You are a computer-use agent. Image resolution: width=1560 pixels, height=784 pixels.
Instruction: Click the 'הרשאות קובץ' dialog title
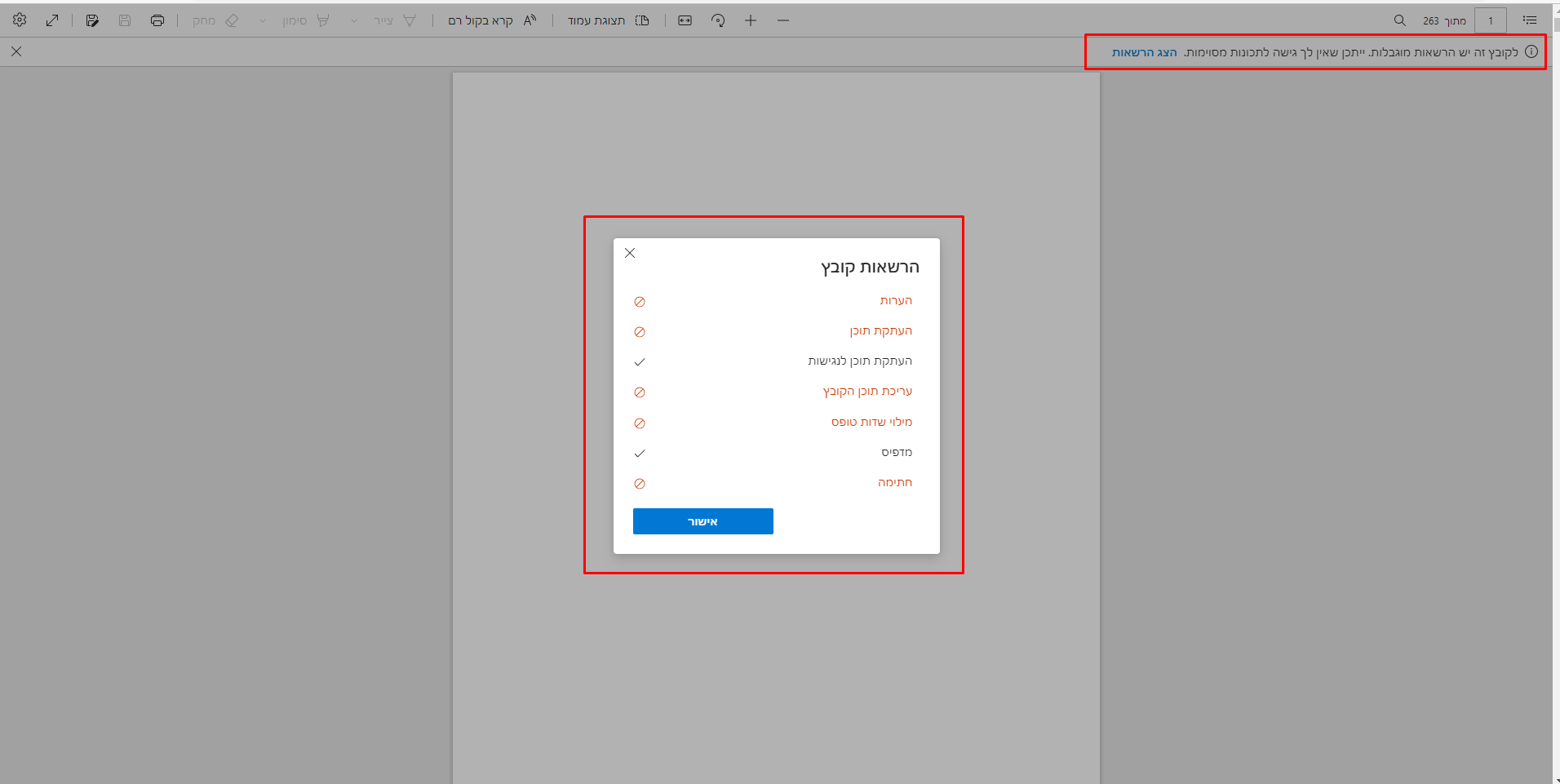870,267
